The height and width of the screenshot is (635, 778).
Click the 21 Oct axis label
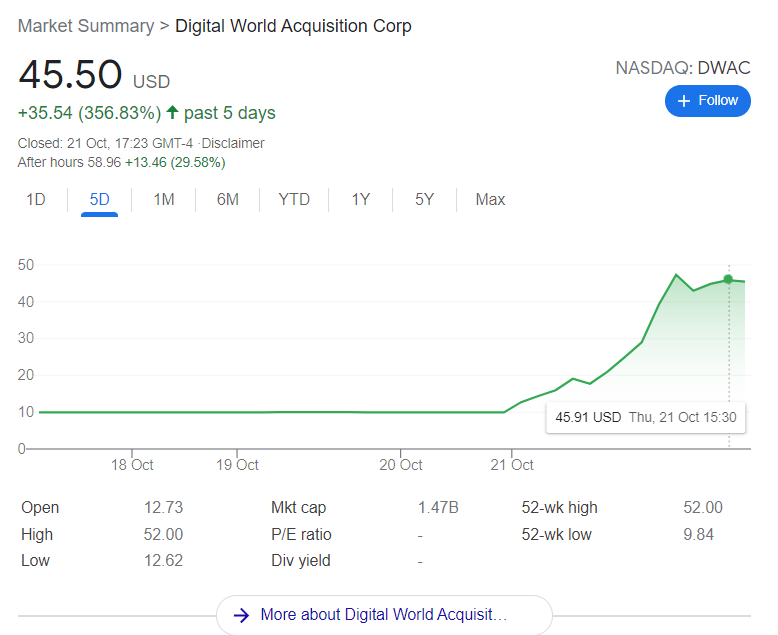coord(512,465)
